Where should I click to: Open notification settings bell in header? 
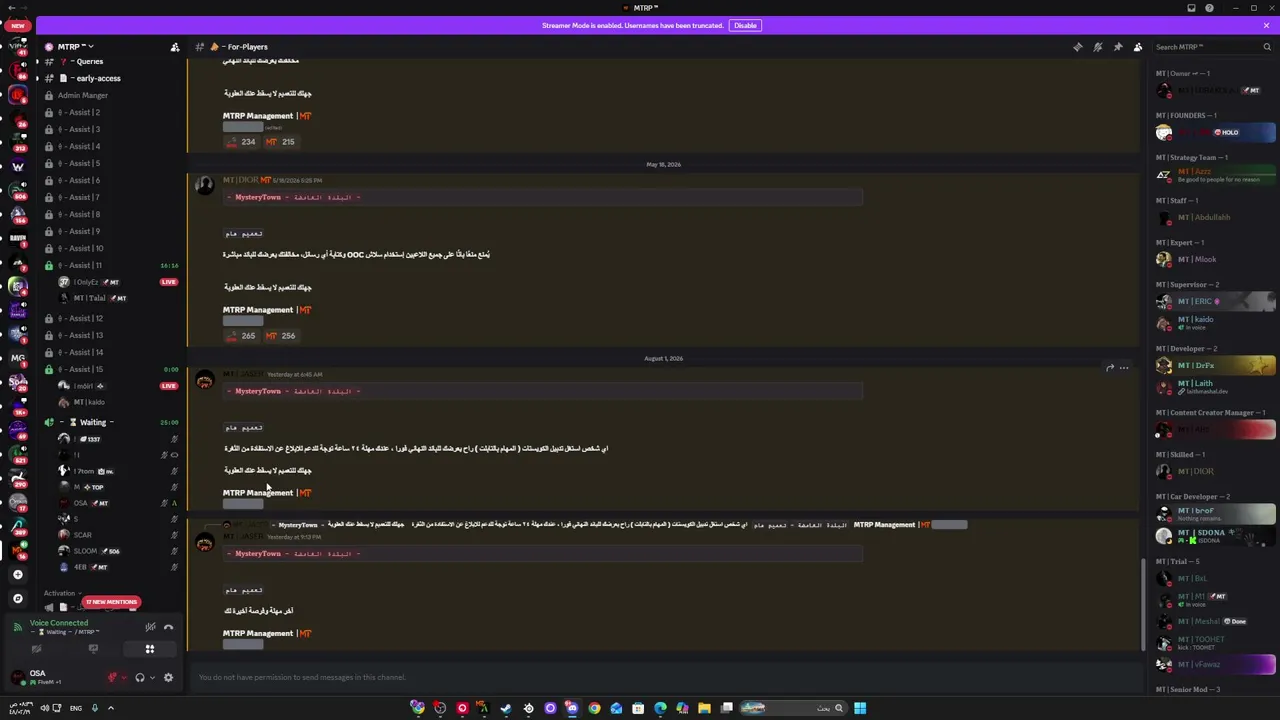click(1097, 47)
